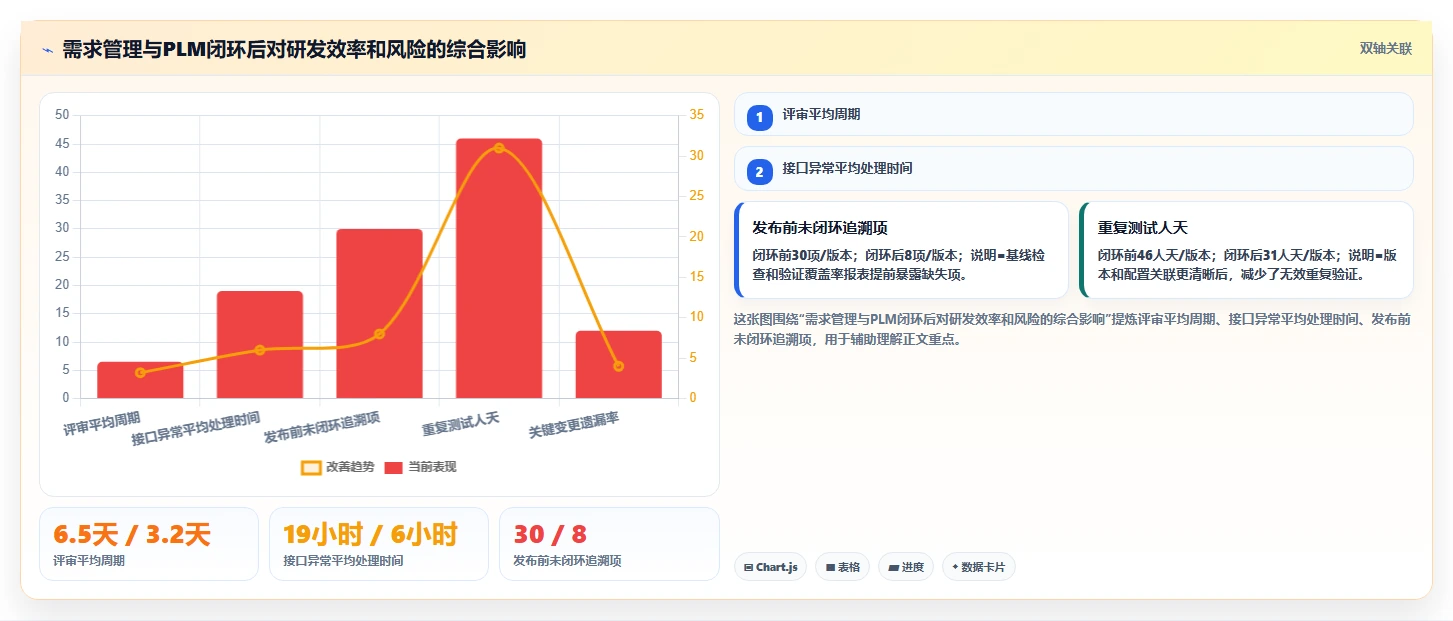Screen dimensions: 1453x621
Task: Click the trend line point above 发布前未闭环追溯项
Action: [379, 334]
